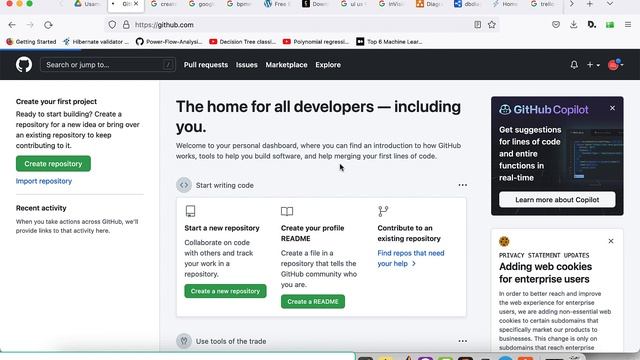Switch to the 'Free' WordPress tab

276,4
